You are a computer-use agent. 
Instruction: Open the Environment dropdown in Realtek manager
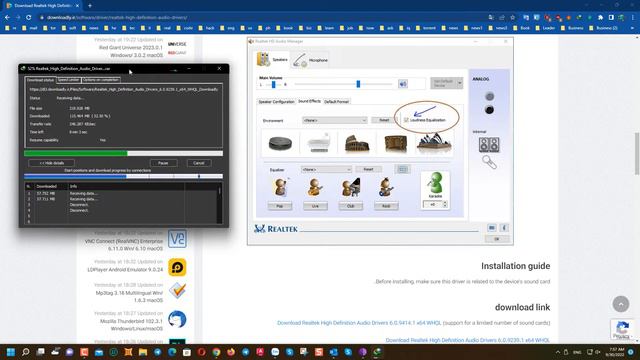335,120
